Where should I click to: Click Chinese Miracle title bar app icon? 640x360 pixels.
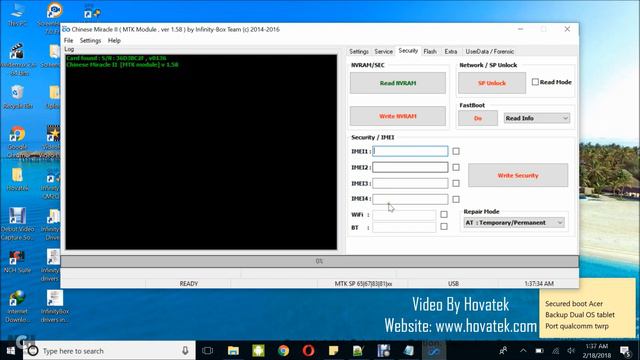coord(66,29)
